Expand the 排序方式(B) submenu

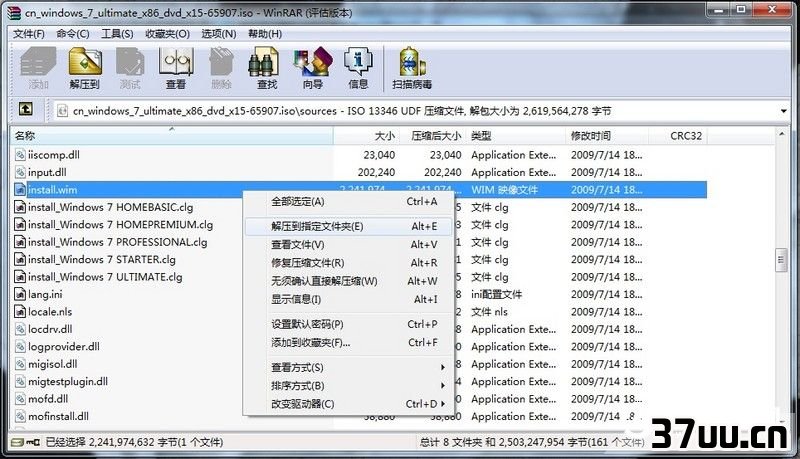coord(442,386)
